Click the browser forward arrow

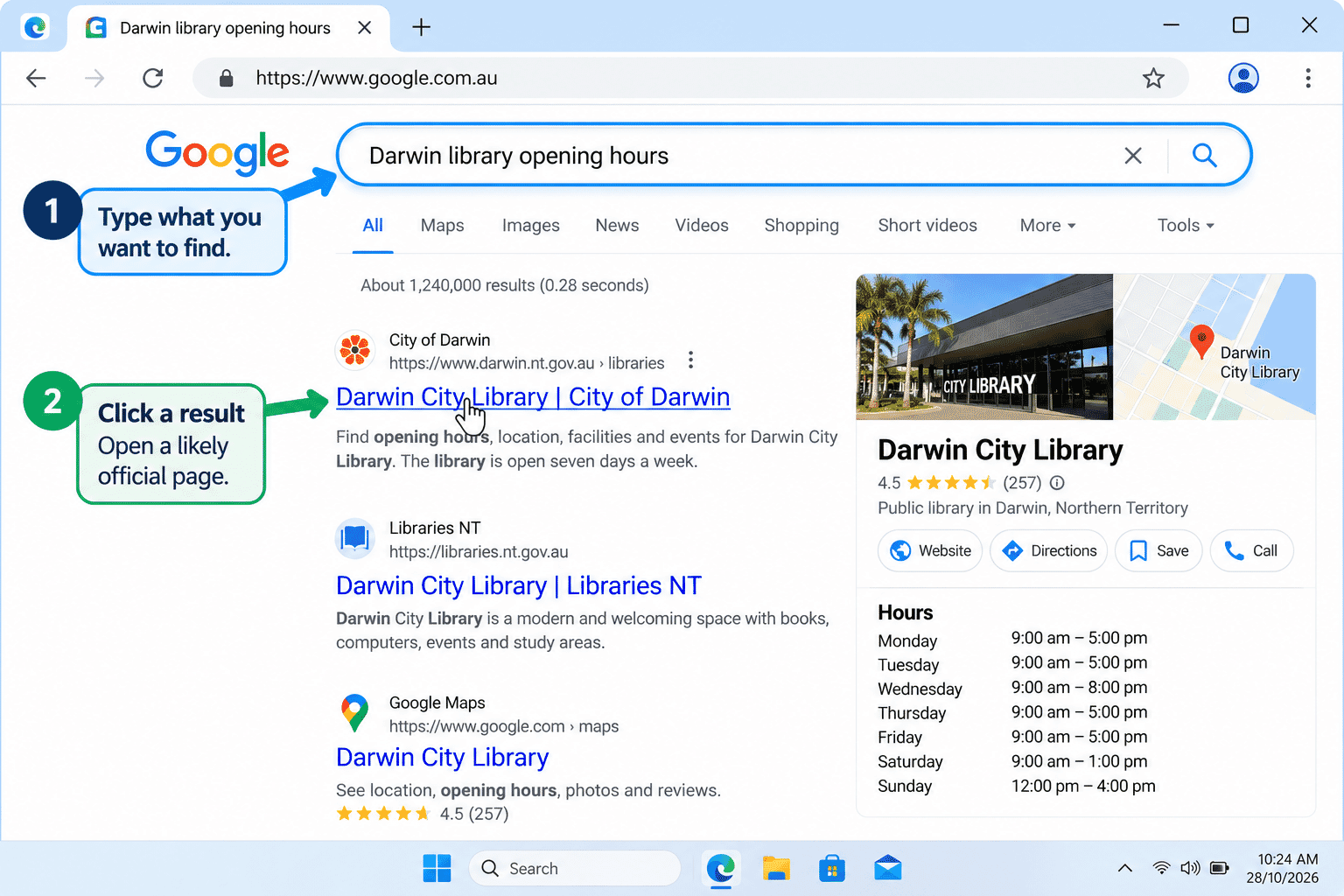tap(94, 79)
